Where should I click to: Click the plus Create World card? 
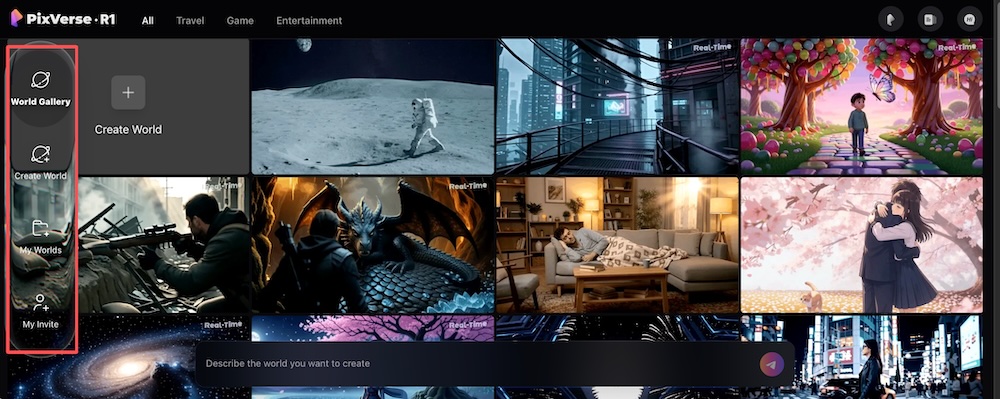click(128, 106)
